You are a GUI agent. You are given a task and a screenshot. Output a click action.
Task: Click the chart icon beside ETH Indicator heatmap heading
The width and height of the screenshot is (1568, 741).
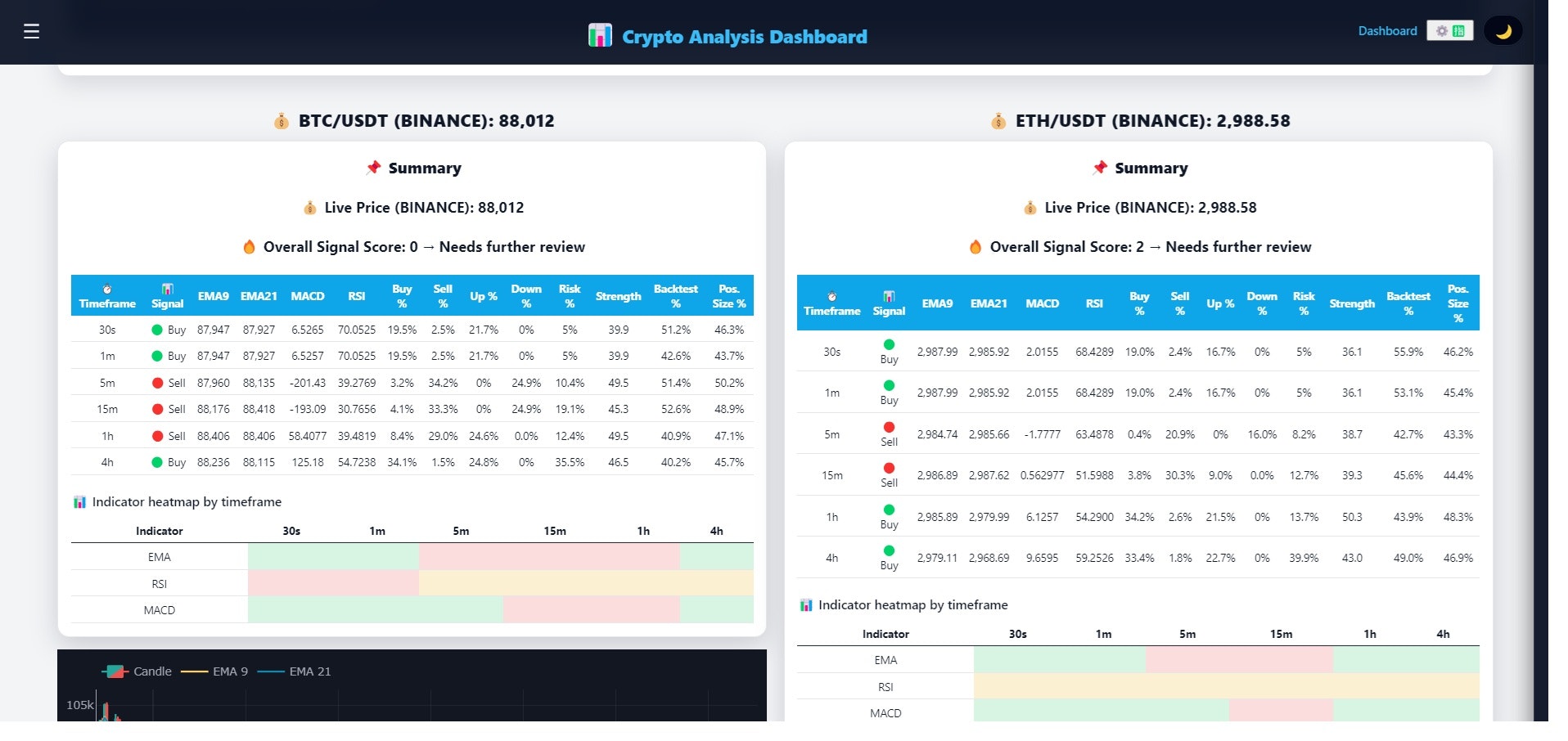click(x=805, y=605)
